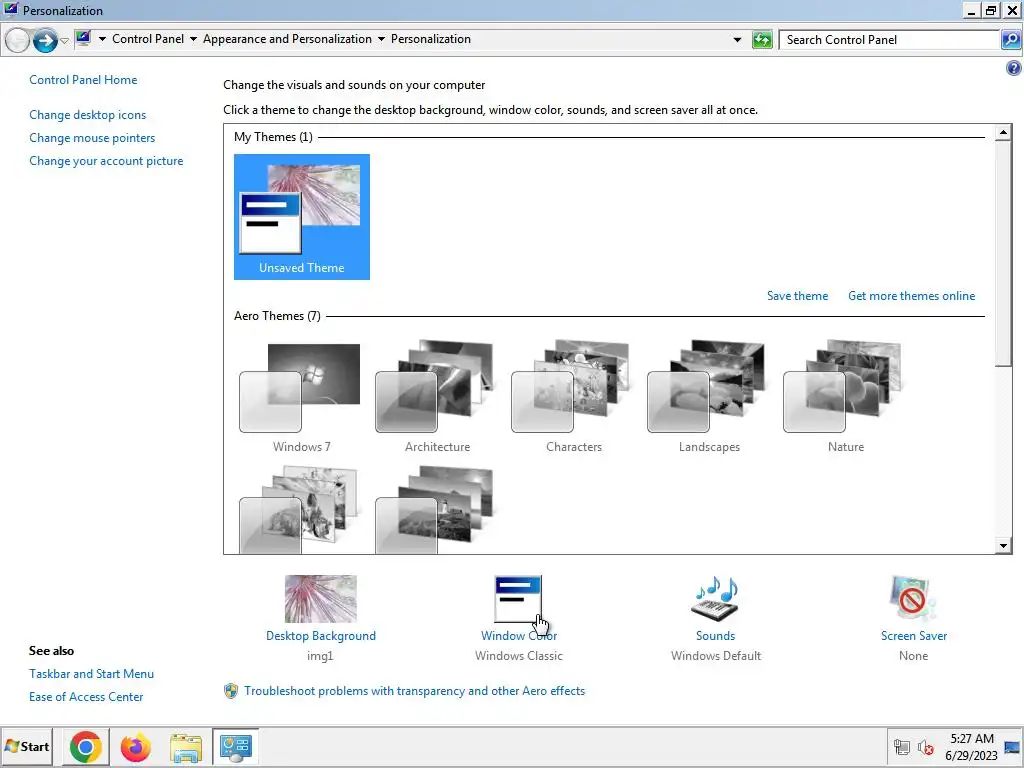Click the search magnifier icon
Viewport: 1024px width, 768px height.
point(1010,40)
